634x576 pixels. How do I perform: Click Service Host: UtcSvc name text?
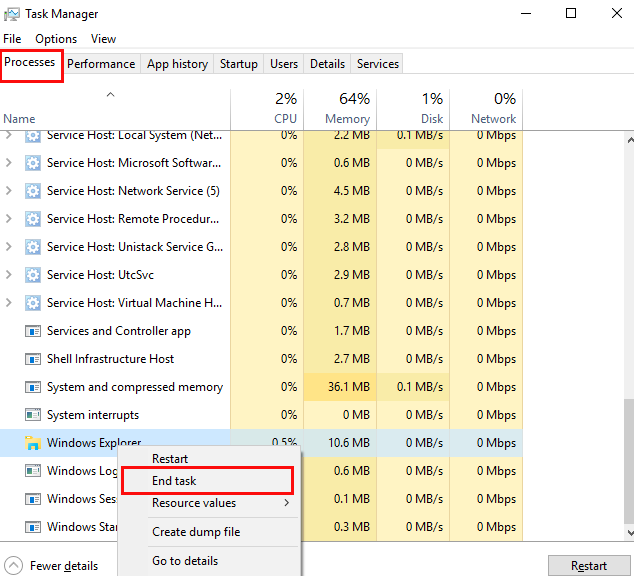tap(100, 275)
